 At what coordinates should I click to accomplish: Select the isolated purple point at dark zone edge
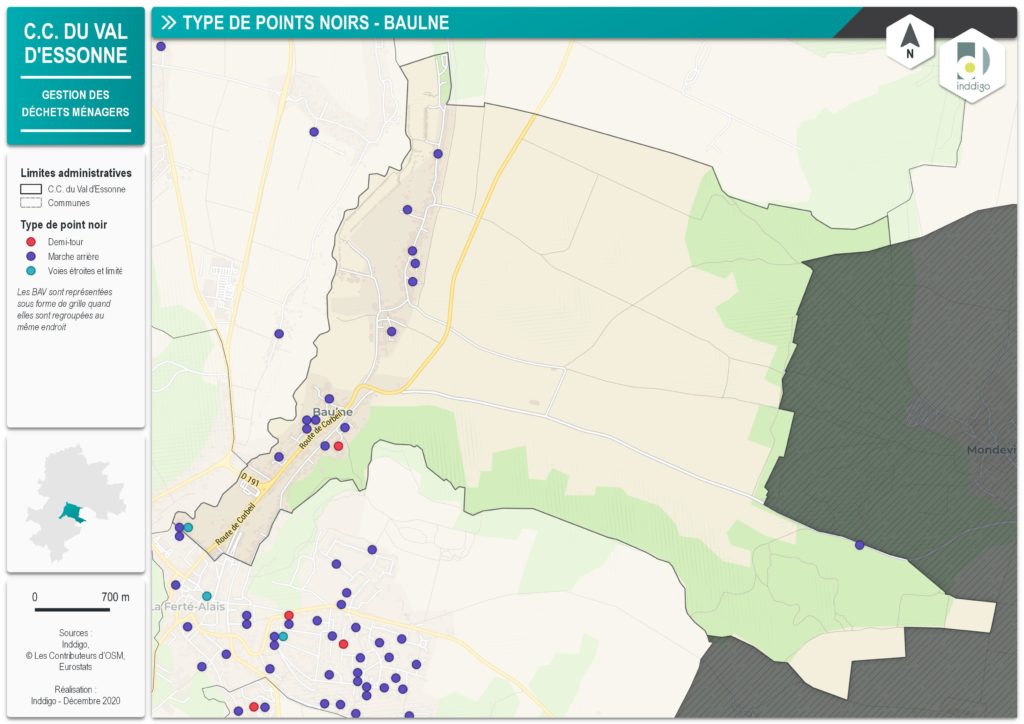coord(859,545)
